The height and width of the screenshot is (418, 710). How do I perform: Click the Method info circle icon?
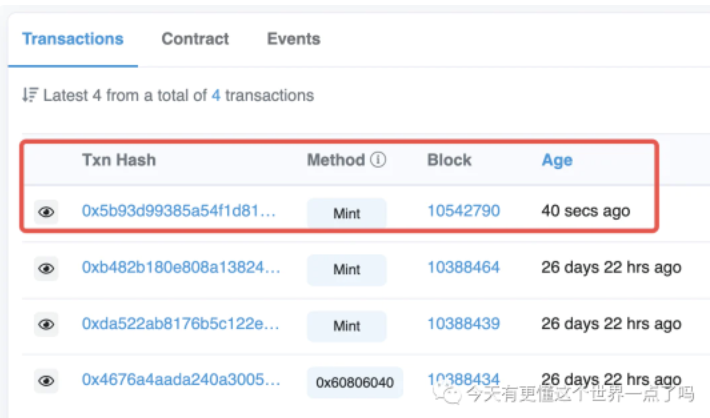pyautogui.click(x=378, y=159)
